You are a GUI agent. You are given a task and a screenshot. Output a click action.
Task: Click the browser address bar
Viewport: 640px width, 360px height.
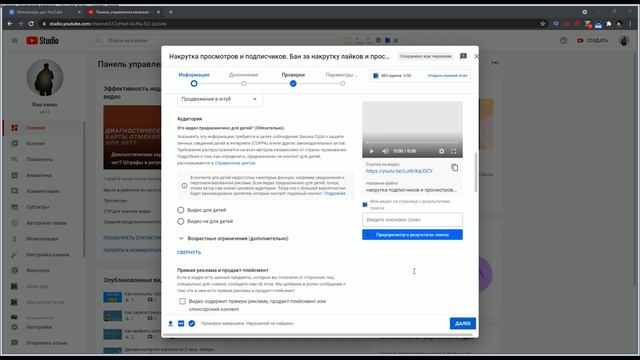(286, 24)
